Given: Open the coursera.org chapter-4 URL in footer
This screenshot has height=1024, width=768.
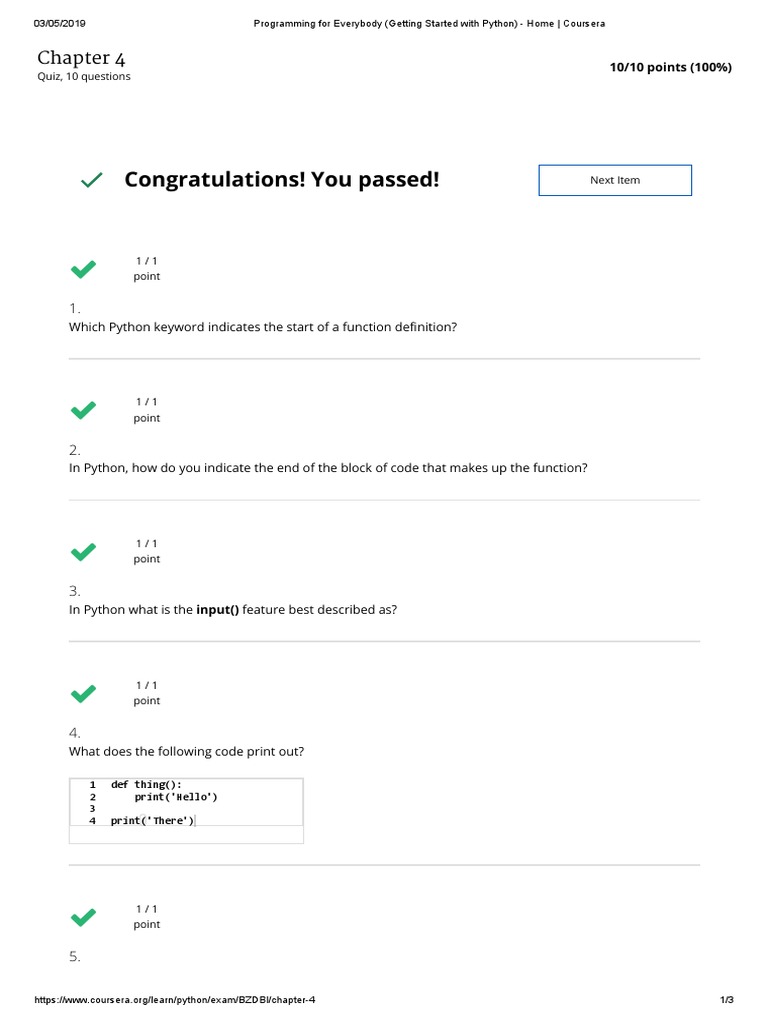Looking at the screenshot, I should pyautogui.click(x=175, y=1000).
